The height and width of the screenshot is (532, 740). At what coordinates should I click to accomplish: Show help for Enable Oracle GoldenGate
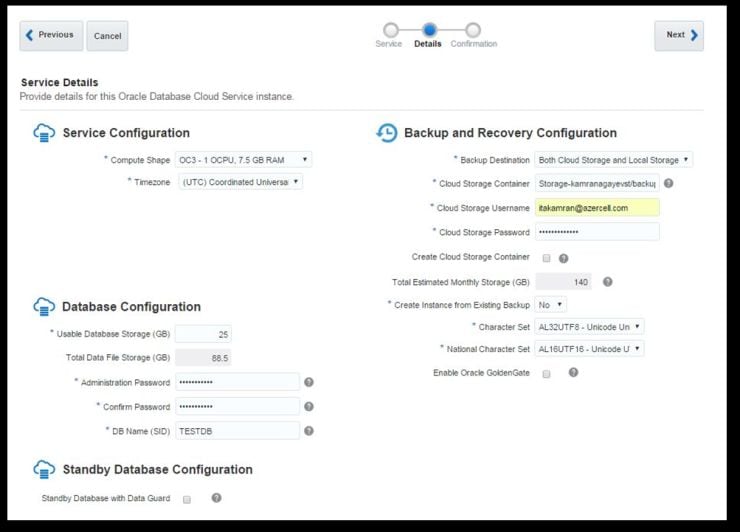pyautogui.click(x=573, y=372)
